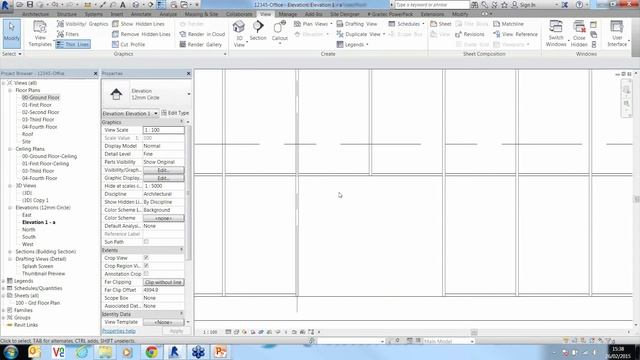Select Show Hidden Lines tool
Screen dimensions: 640x360
pyautogui.click(x=138, y=24)
